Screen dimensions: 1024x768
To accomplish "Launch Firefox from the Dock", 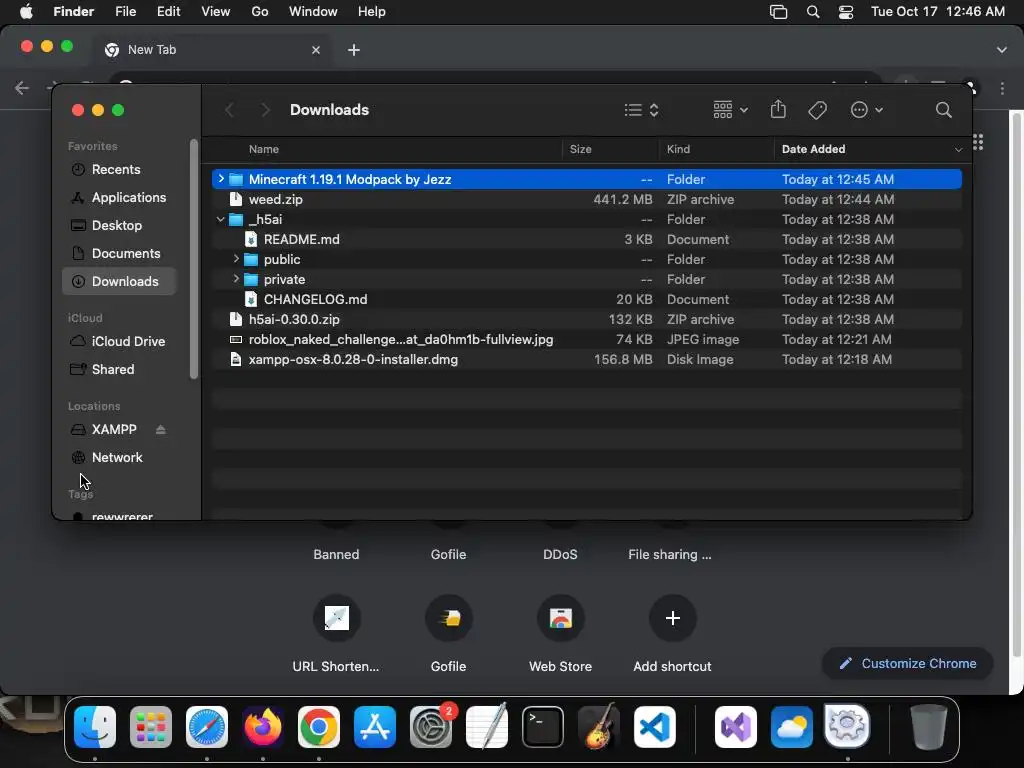I will pos(263,727).
